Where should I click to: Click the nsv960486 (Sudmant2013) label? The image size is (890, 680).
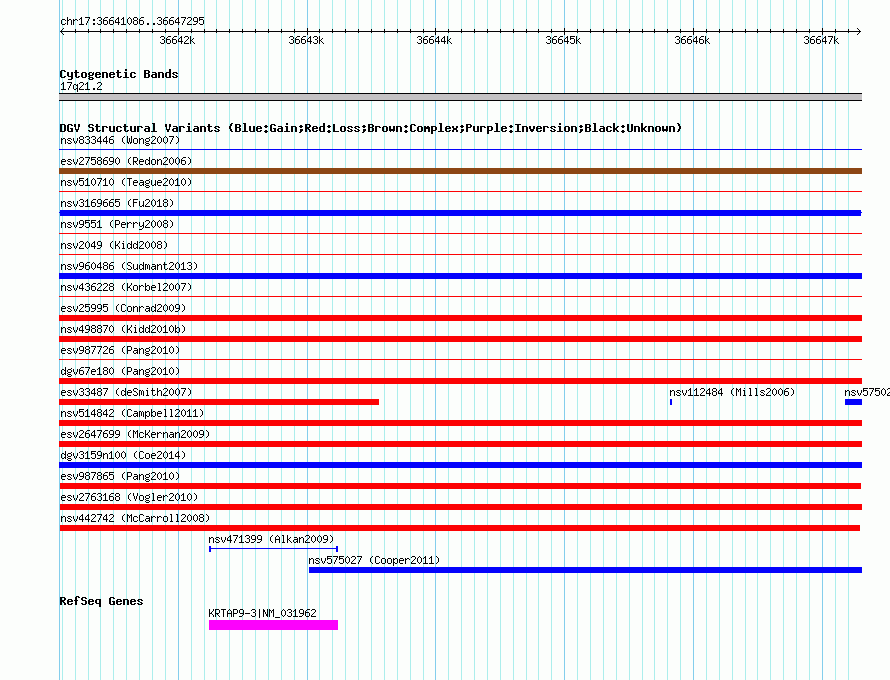129,266
